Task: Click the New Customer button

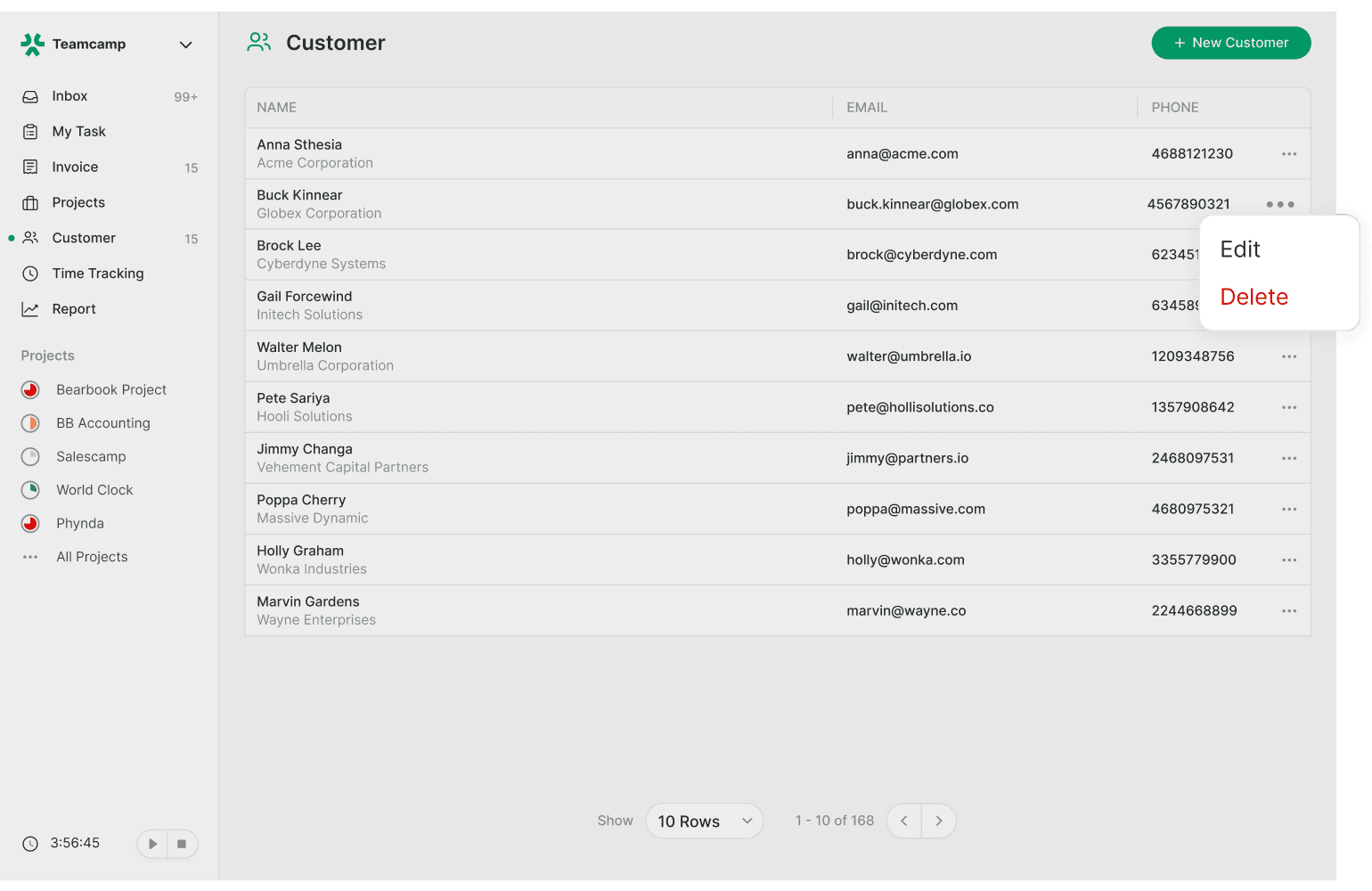Action: [x=1230, y=43]
